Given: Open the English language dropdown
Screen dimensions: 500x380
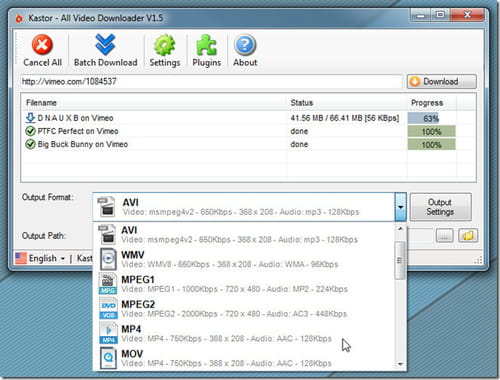Looking at the screenshot, I should 41,258.
